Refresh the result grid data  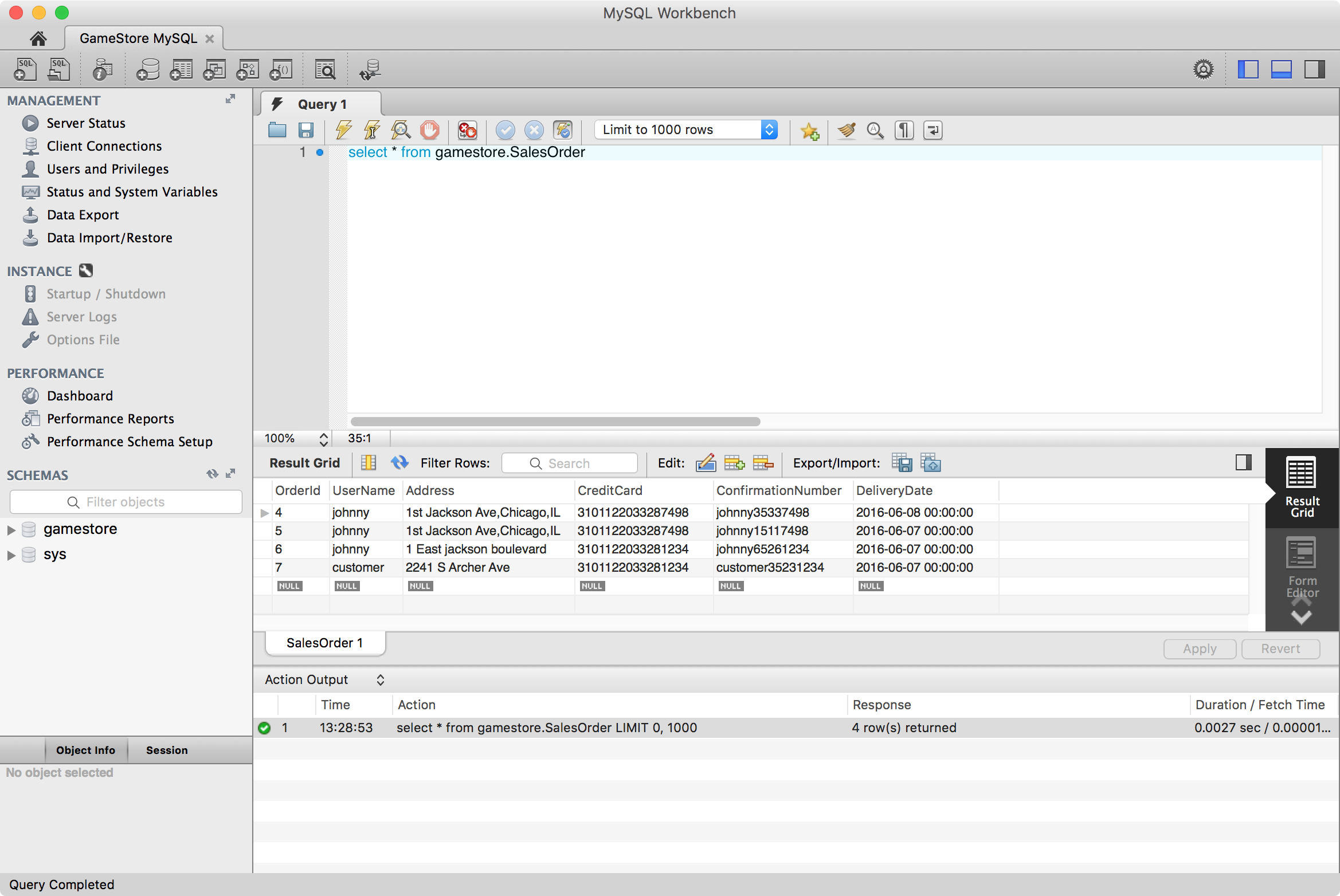point(399,463)
